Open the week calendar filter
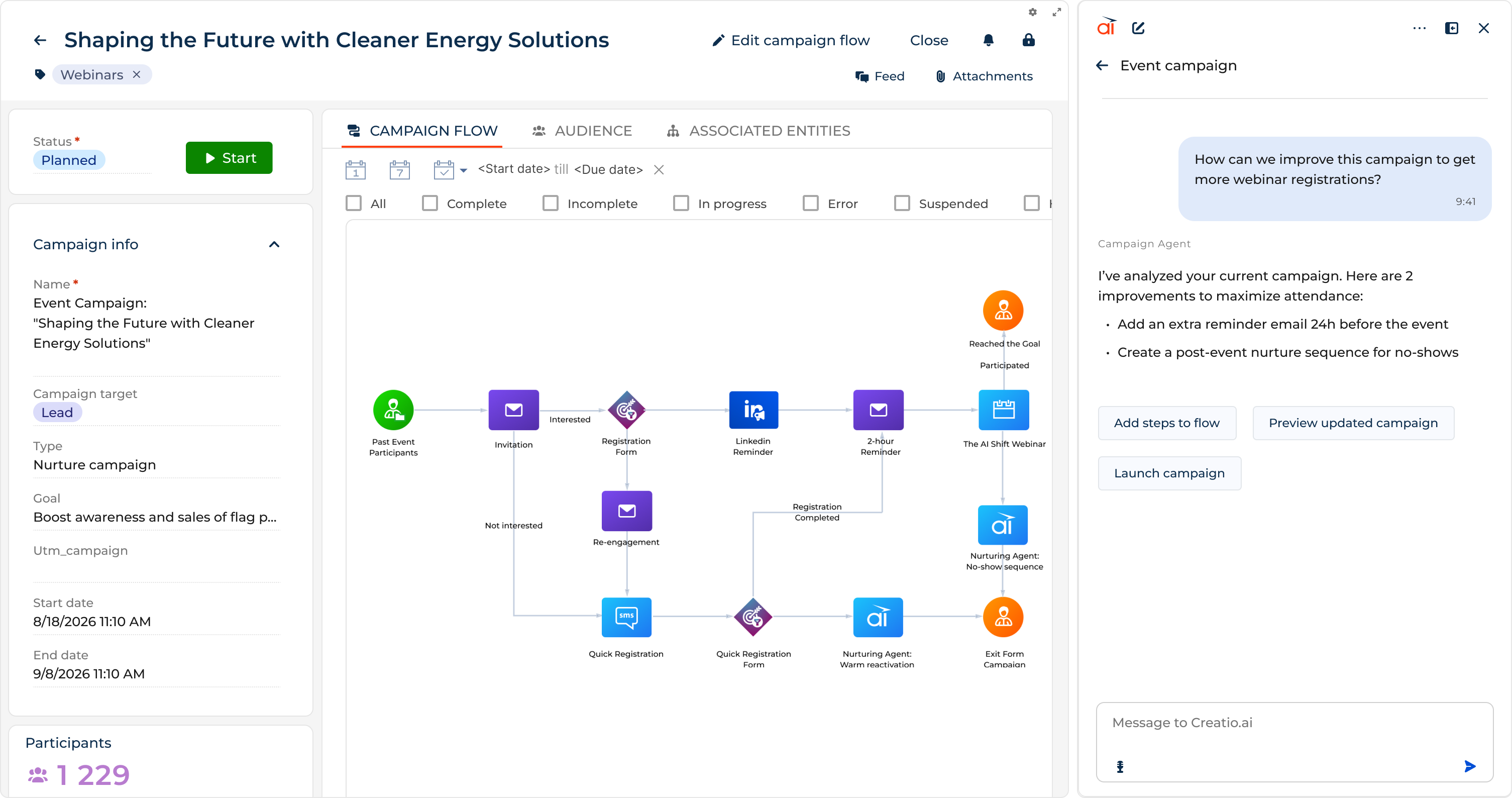This screenshot has width=1512, height=798. pos(400,169)
